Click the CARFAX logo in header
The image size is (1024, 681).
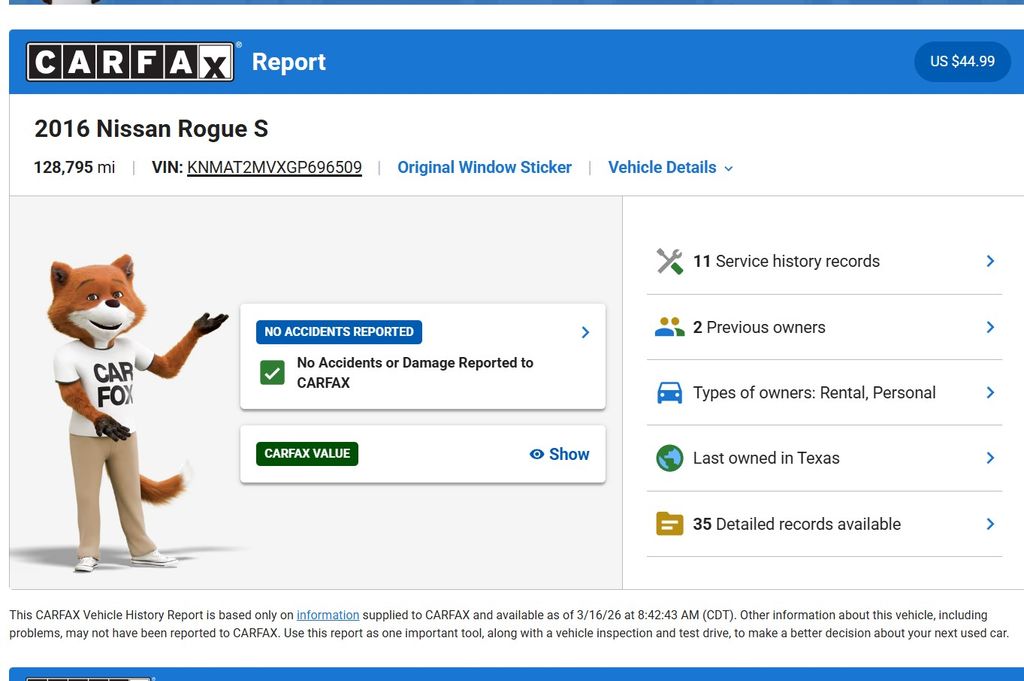click(130, 62)
